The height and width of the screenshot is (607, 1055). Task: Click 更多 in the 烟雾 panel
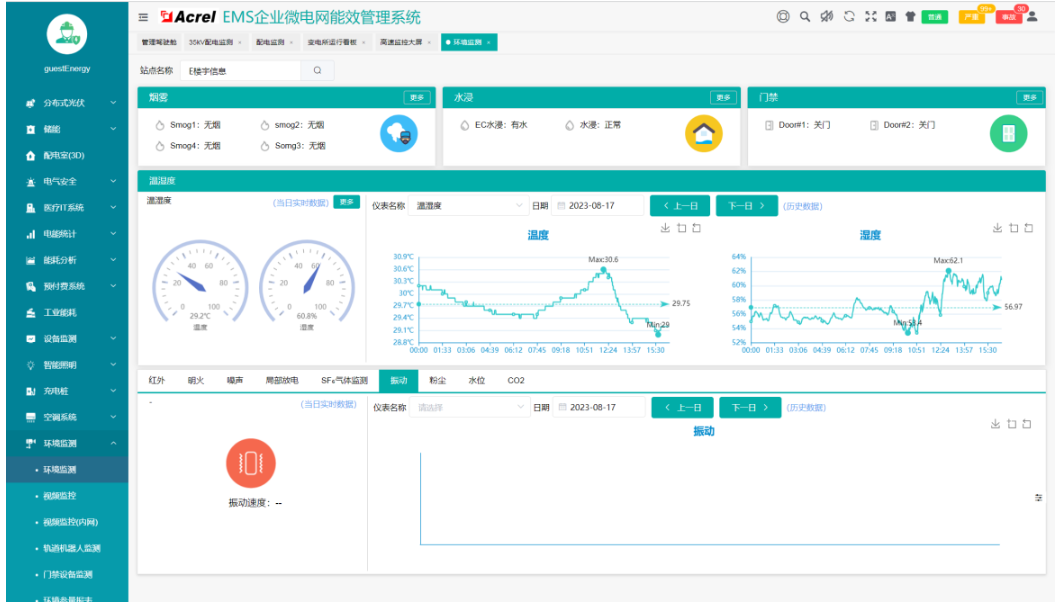[x=417, y=98]
